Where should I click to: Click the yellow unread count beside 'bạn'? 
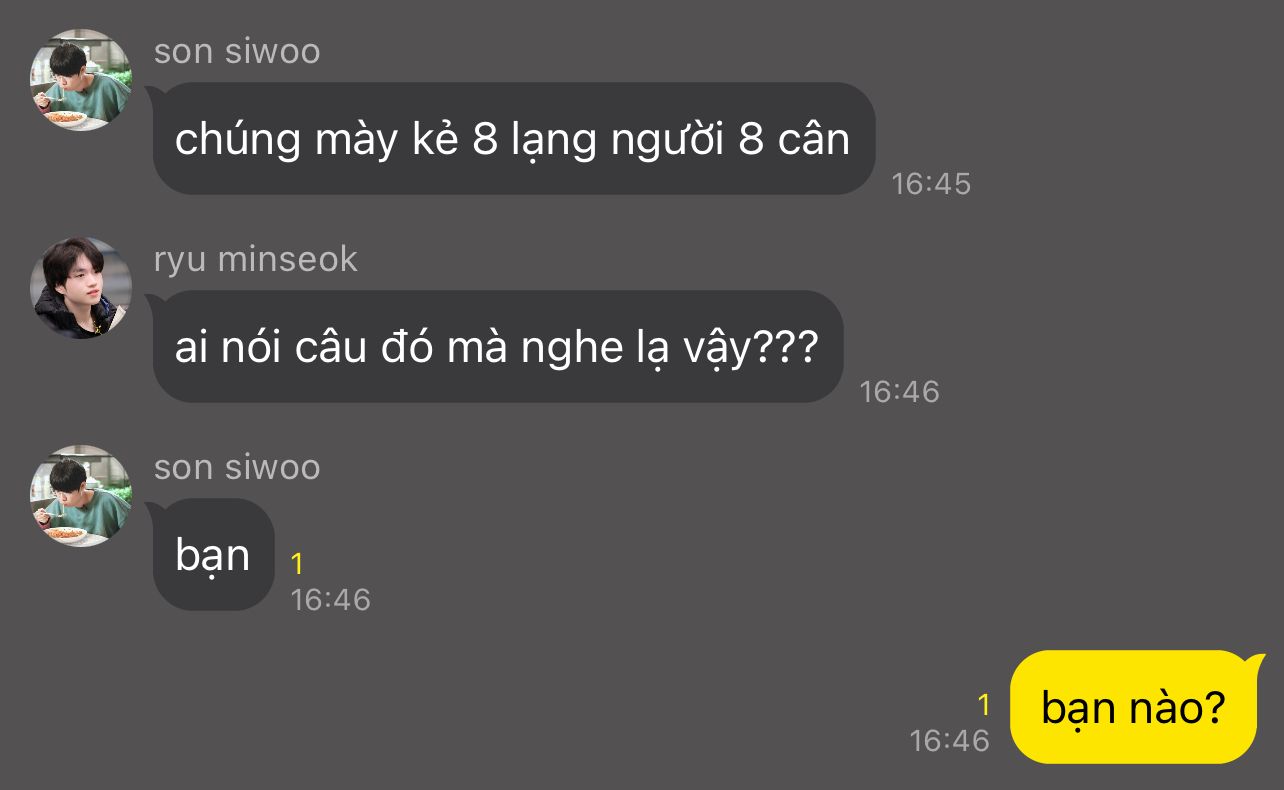point(297,565)
